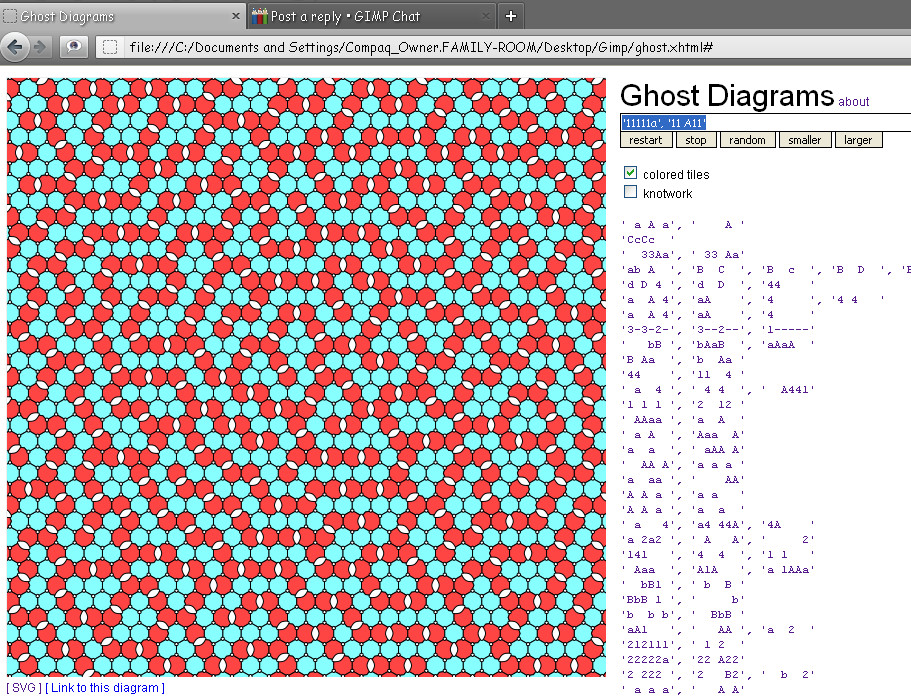Click the larger button
The height and width of the screenshot is (699, 911).
point(858,140)
